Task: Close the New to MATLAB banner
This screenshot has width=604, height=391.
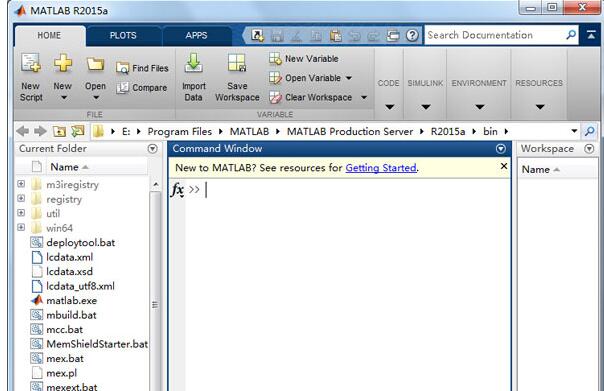Action: [503, 166]
